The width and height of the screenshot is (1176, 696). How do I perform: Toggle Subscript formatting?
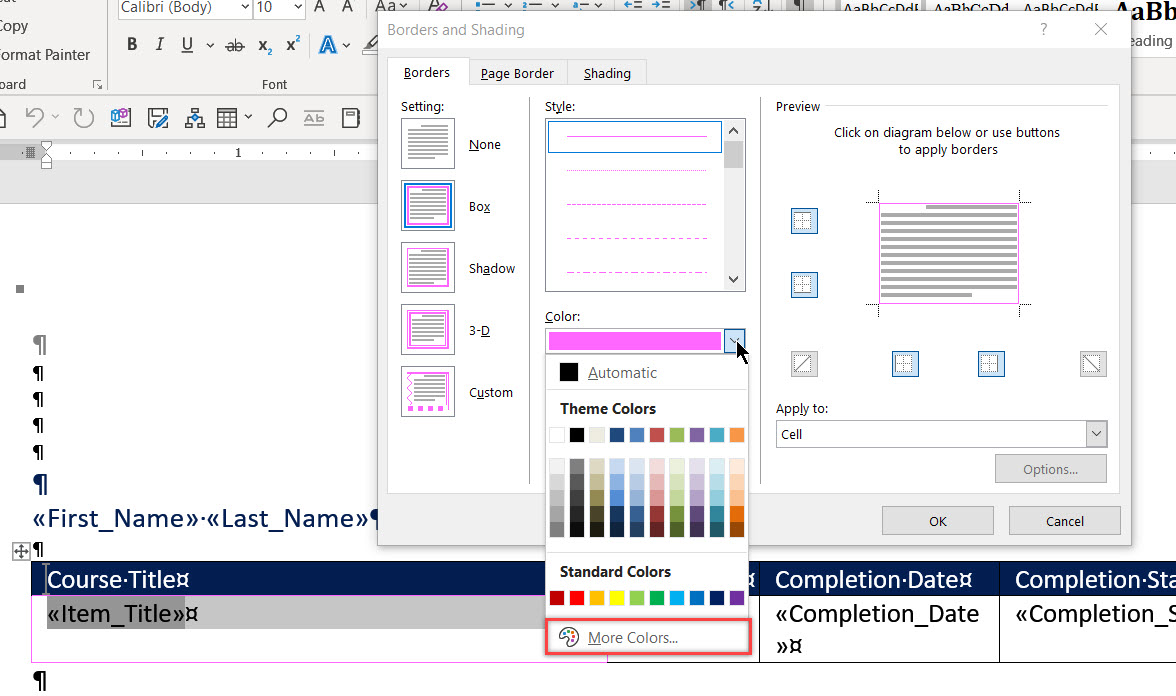[x=265, y=46]
